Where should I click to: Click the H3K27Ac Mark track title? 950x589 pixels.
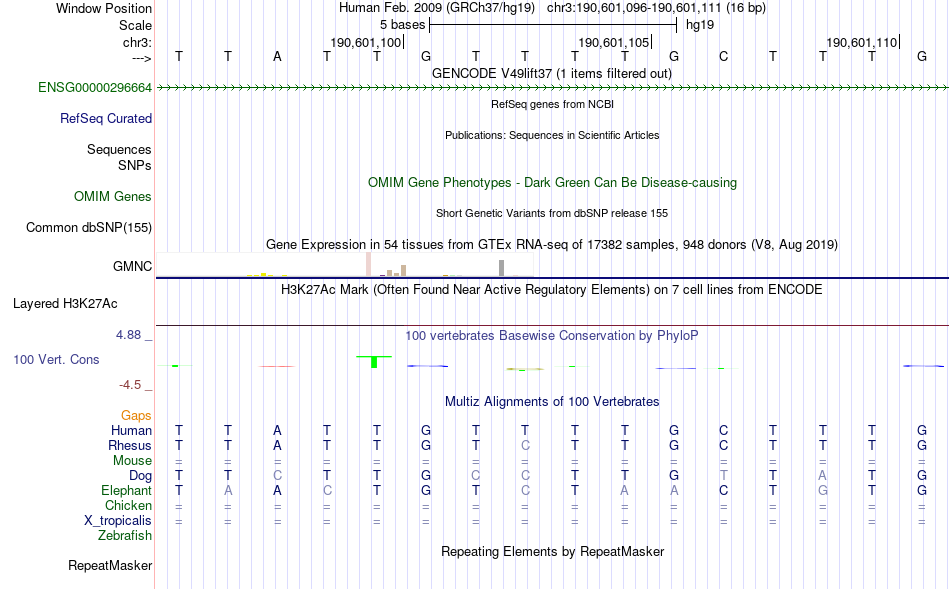[551, 290]
